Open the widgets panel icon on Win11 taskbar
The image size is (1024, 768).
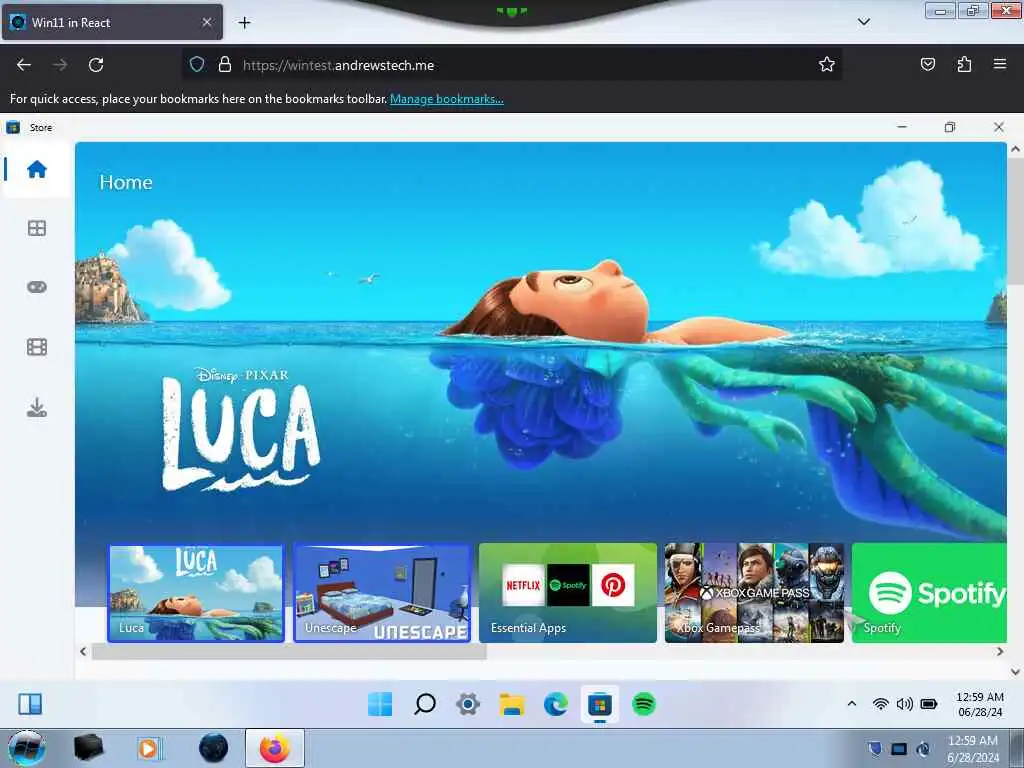click(x=30, y=704)
